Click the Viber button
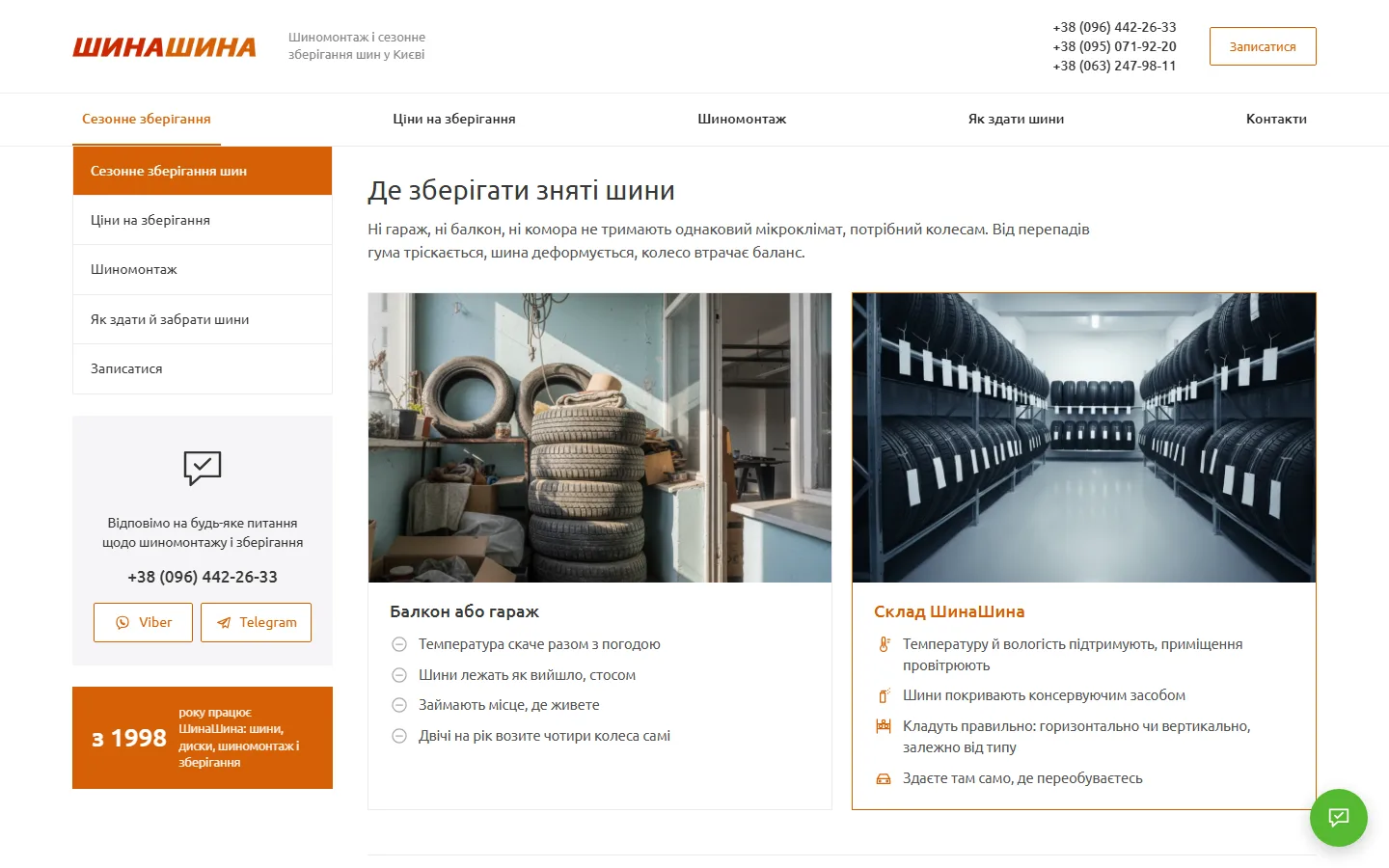 coord(143,622)
